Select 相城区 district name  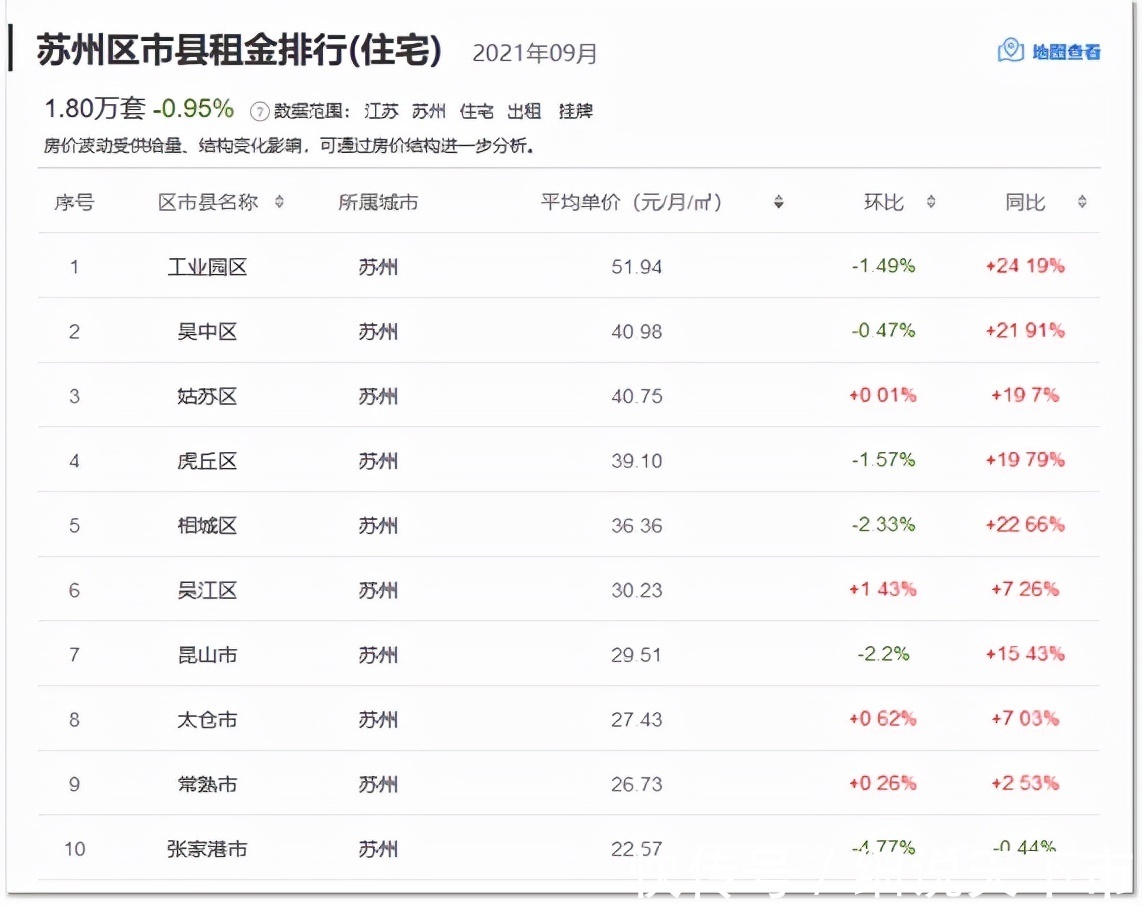[208, 526]
